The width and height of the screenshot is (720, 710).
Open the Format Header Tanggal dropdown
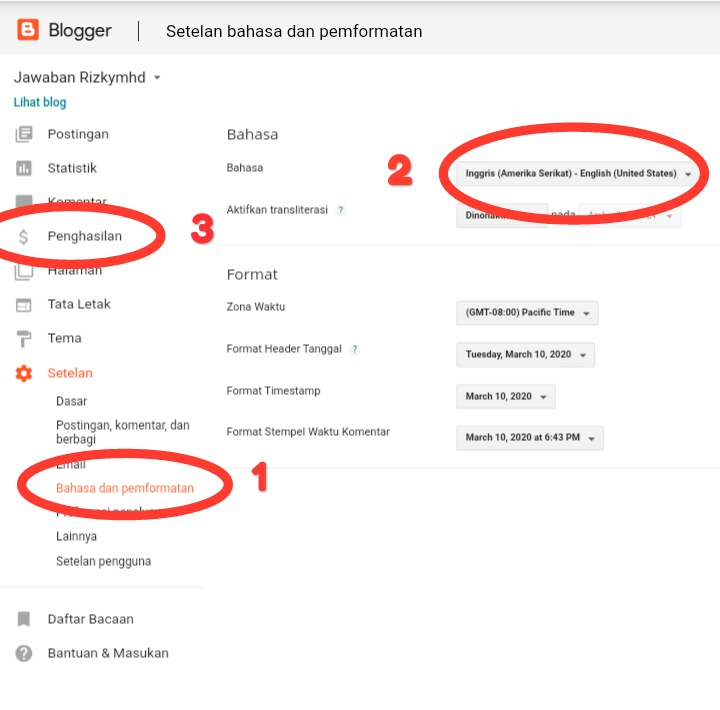point(525,355)
